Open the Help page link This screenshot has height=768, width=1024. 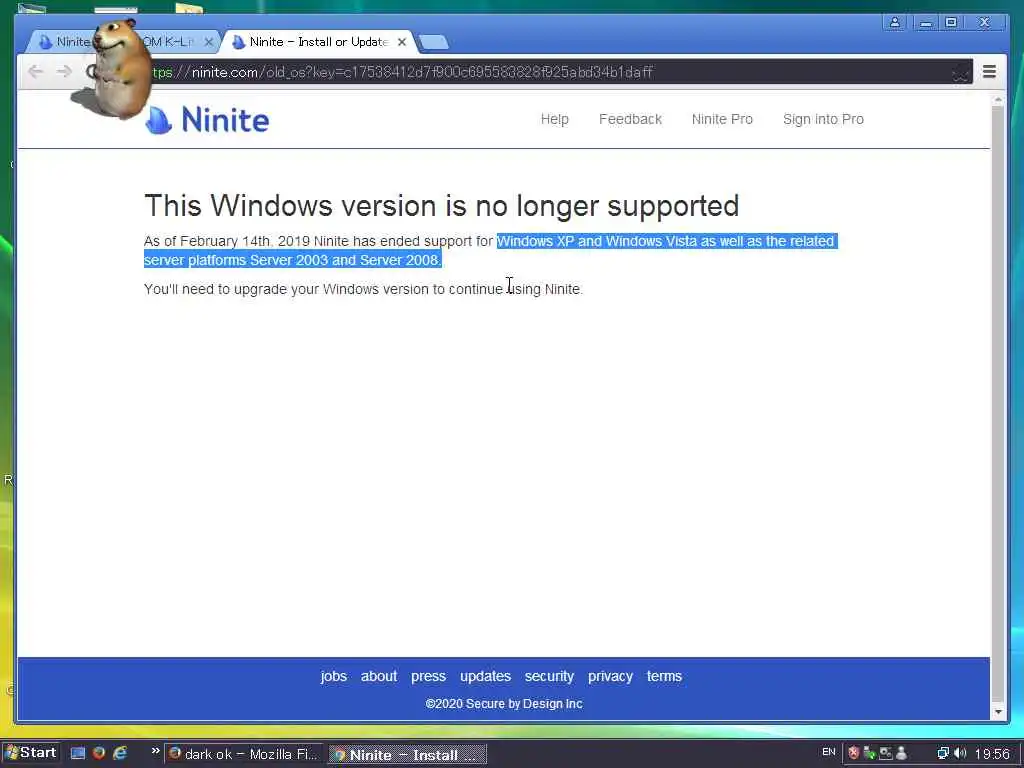tap(554, 119)
